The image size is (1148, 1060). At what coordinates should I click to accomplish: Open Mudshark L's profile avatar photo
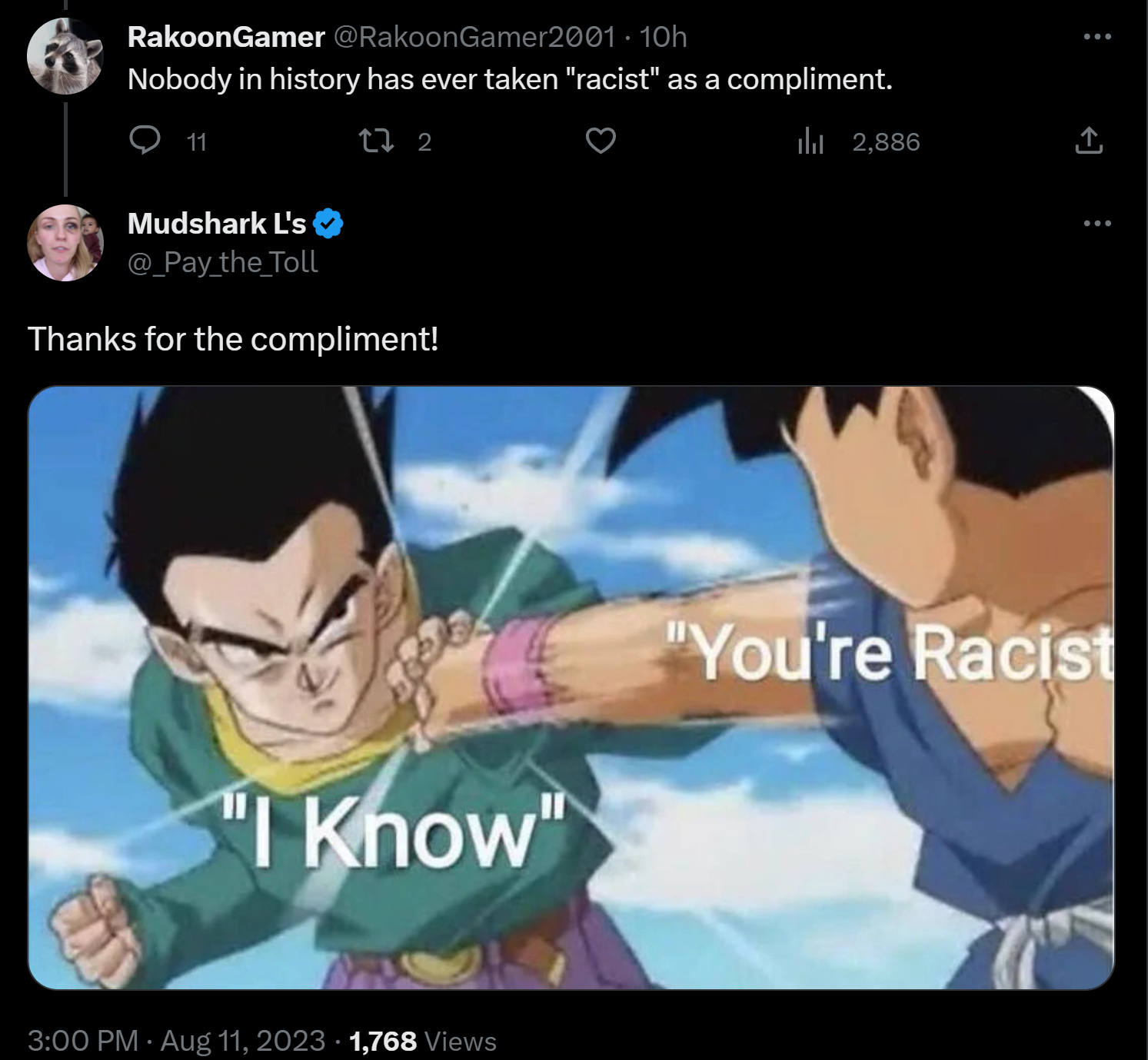65,243
